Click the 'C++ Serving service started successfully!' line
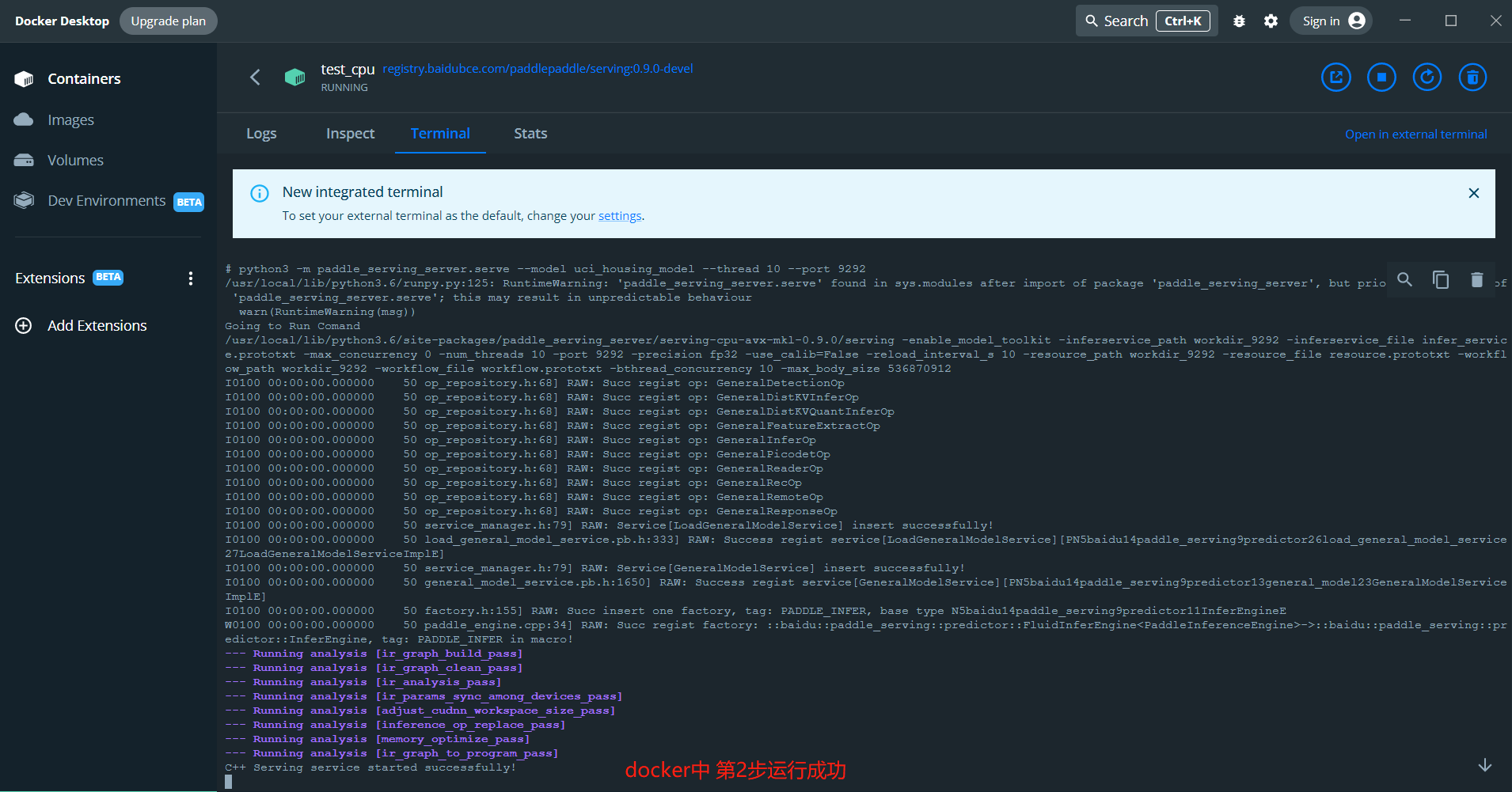The image size is (1512, 792). click(x=370, y=767)
